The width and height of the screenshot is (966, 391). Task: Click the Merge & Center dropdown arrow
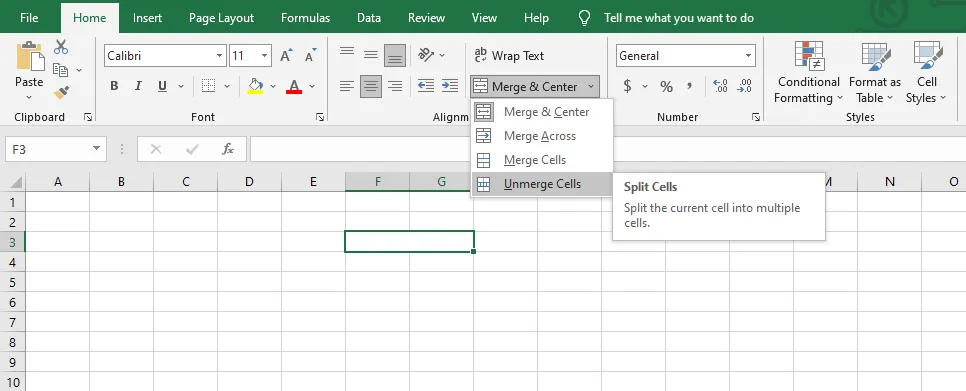tap(591, 86)
